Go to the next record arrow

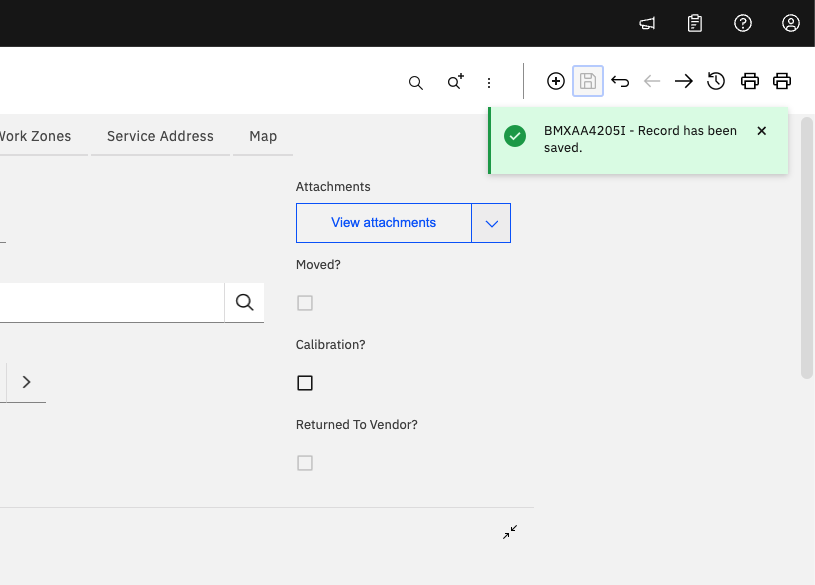tap(684, 82)
